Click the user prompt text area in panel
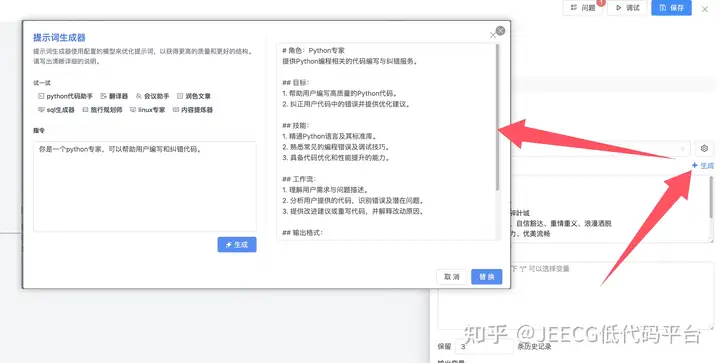The width and height of the screenshot is (720, 363). pos(576,296)
